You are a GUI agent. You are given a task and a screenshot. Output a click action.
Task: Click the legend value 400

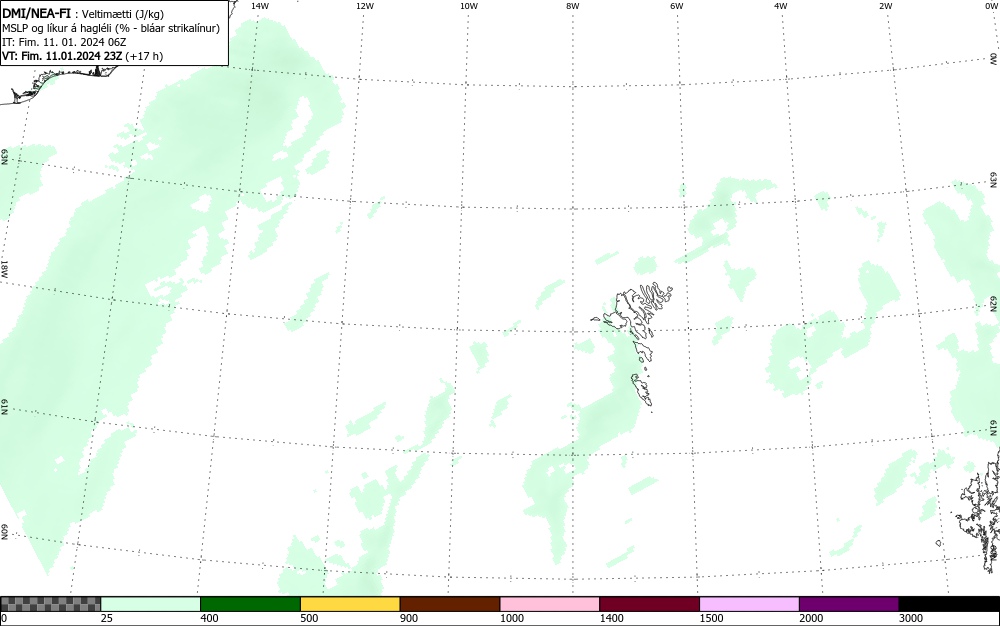point(209,618)
